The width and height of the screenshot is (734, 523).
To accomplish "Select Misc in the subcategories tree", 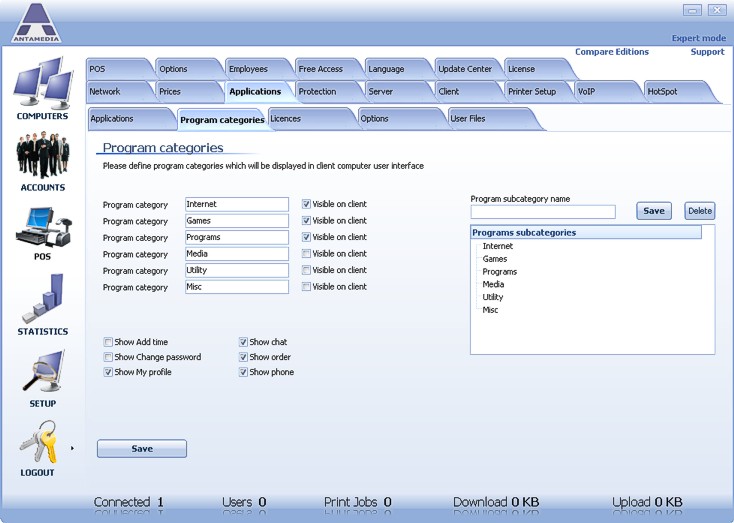I will click(x=490, y=309).
